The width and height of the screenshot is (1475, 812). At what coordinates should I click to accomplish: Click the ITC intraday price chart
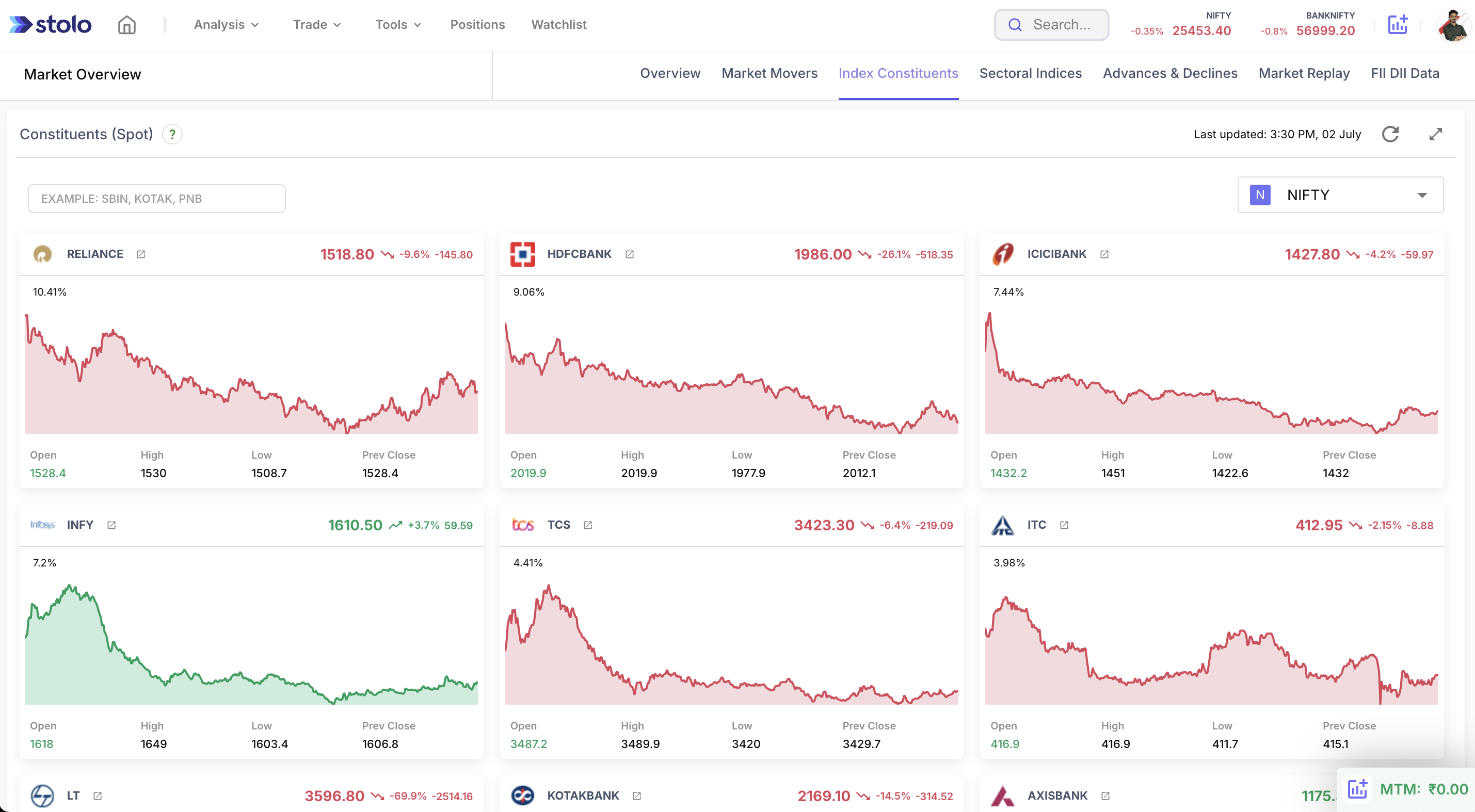click(1212, 651)
